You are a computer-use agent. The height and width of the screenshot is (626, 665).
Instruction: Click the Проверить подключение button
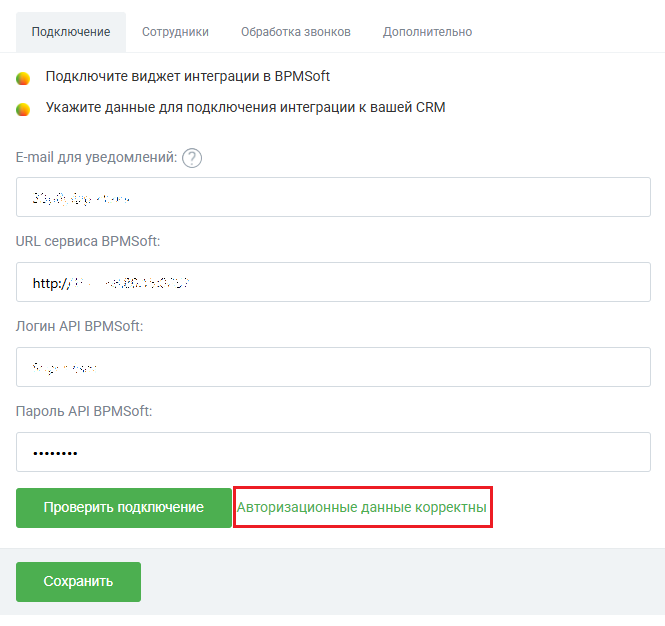pyautogui.click(x=124, y=508)
